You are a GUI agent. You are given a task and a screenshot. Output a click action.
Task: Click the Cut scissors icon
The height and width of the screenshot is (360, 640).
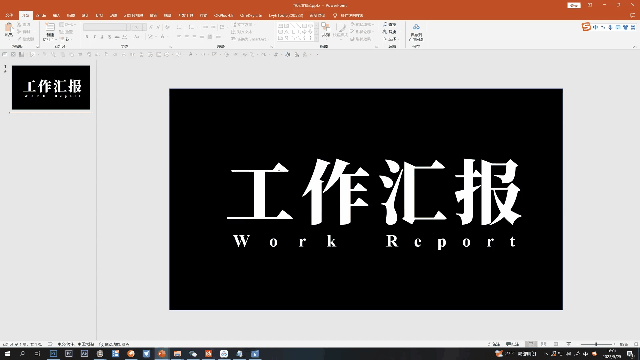[19, 24]
